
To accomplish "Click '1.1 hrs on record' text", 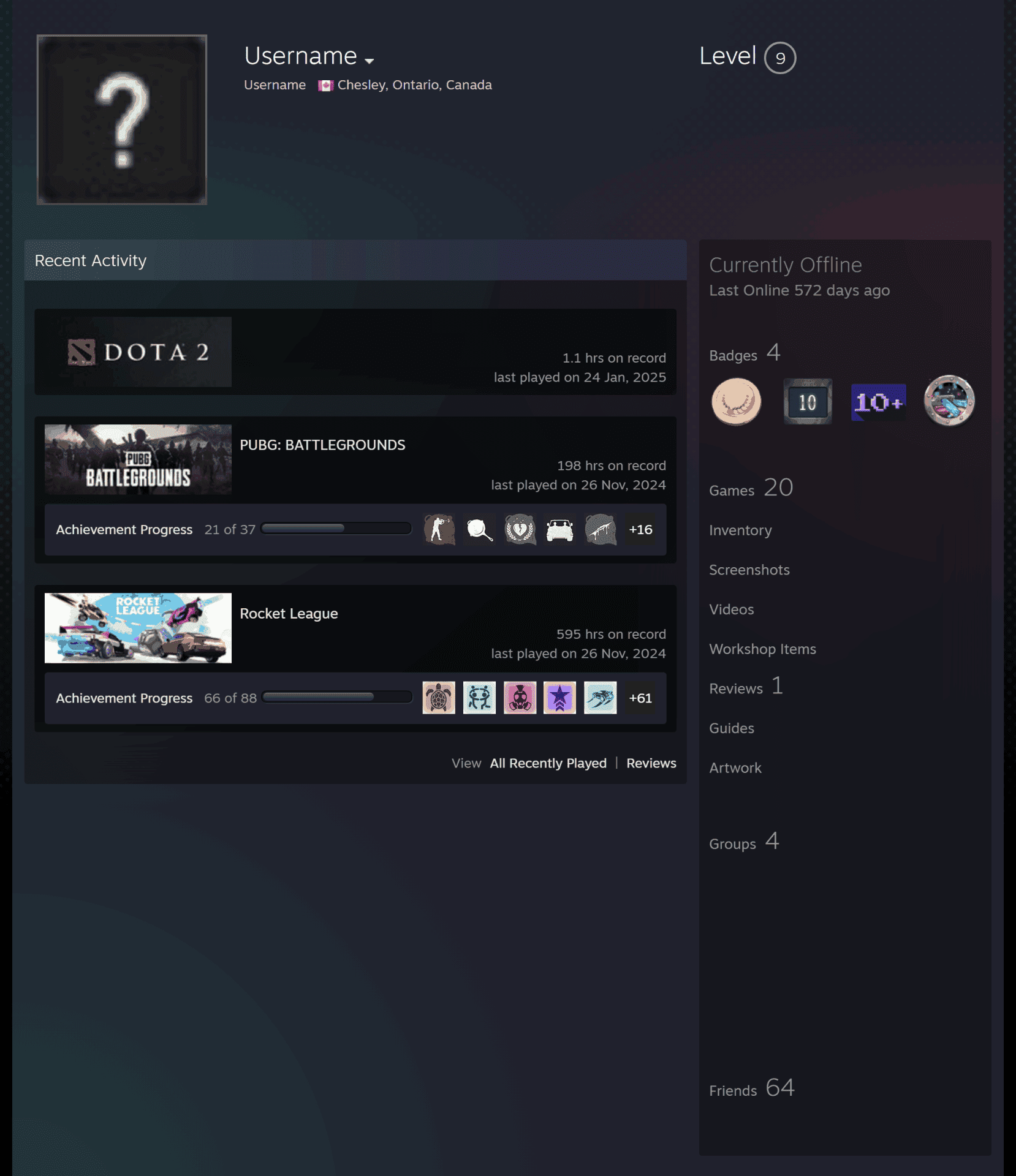I will coord(614,358).
